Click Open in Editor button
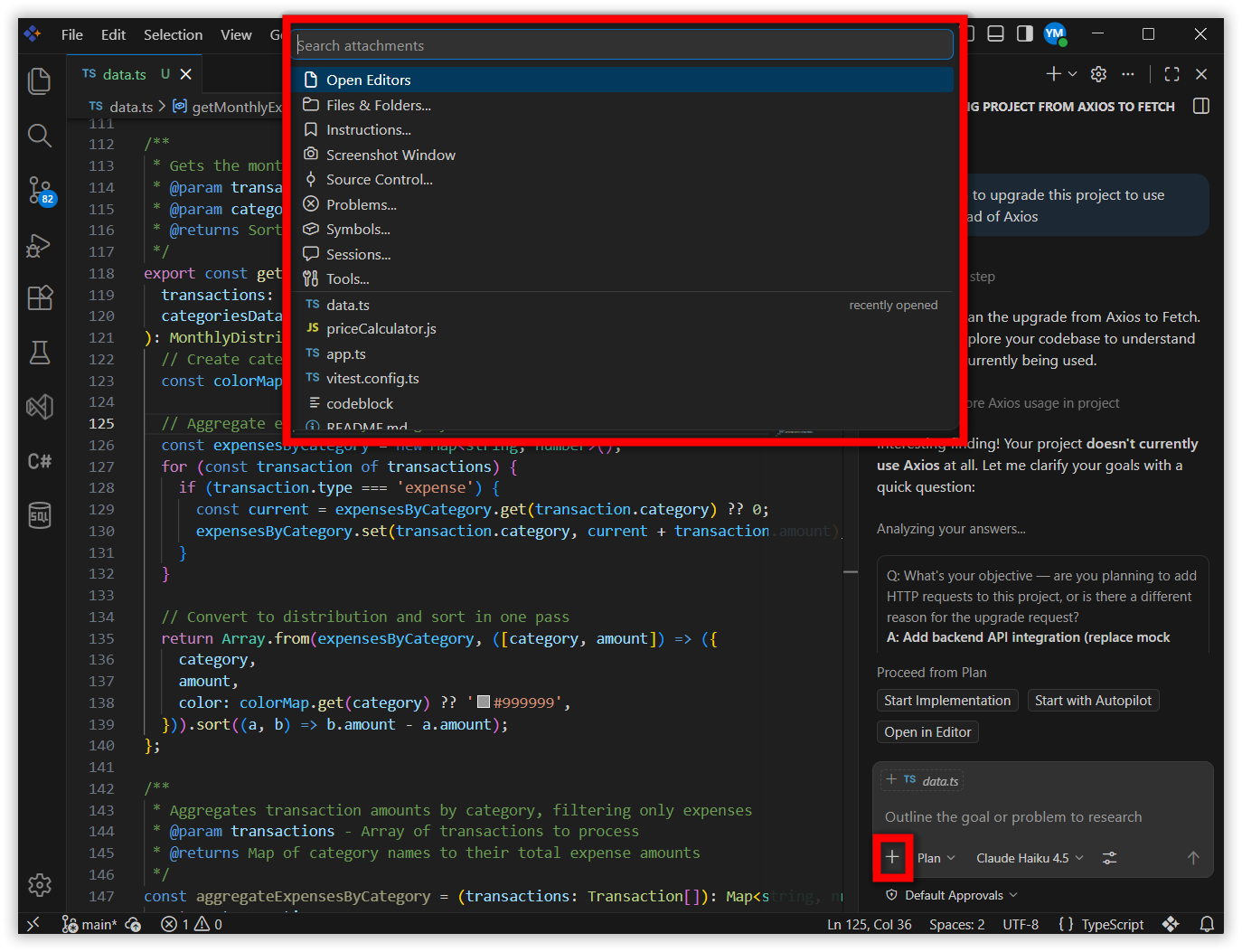 pyautogui.click(x=927, y=732)
